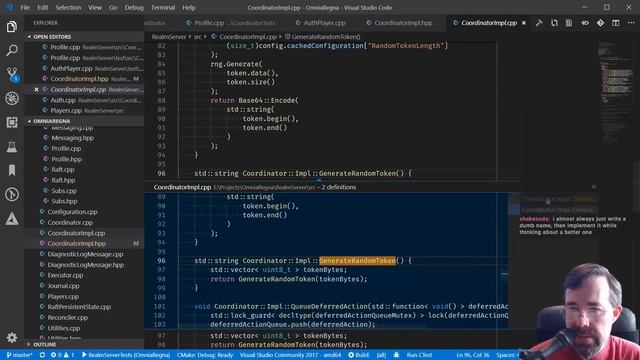Image resolution: width=640 pixels, height=360 pixels.
Task: Toggle the file blame eye icon in toolbar
Action: tap(585, 23)
